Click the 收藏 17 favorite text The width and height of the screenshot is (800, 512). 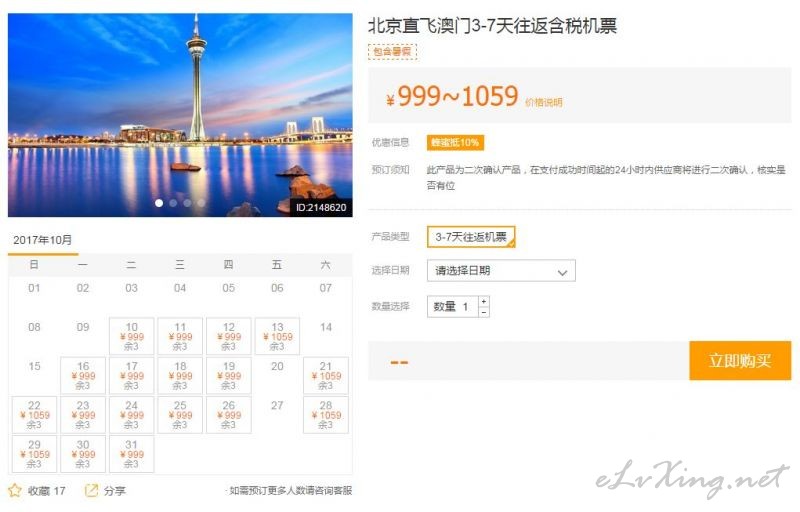(x=46, y=491)
